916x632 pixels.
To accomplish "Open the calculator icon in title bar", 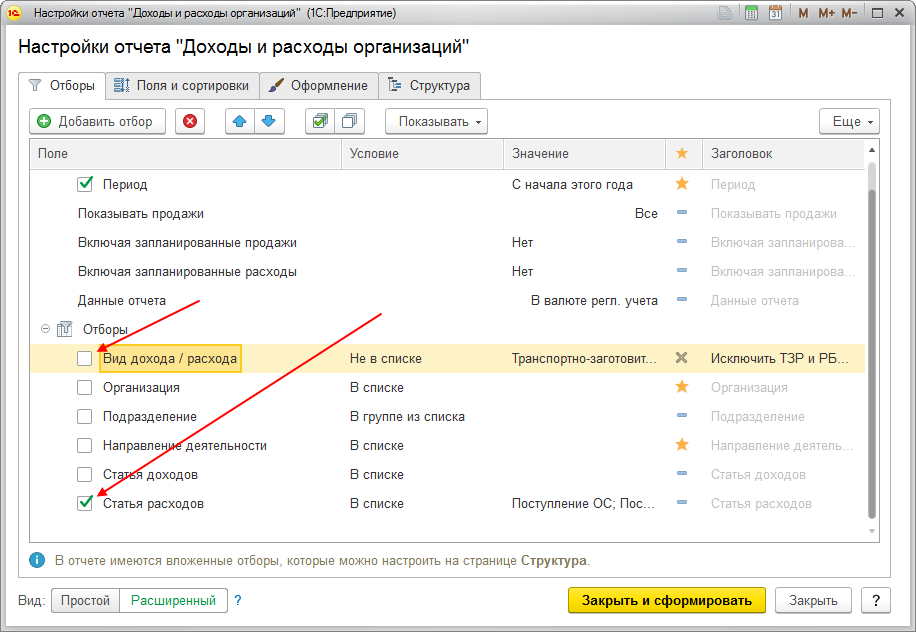I will coord(751,13).
